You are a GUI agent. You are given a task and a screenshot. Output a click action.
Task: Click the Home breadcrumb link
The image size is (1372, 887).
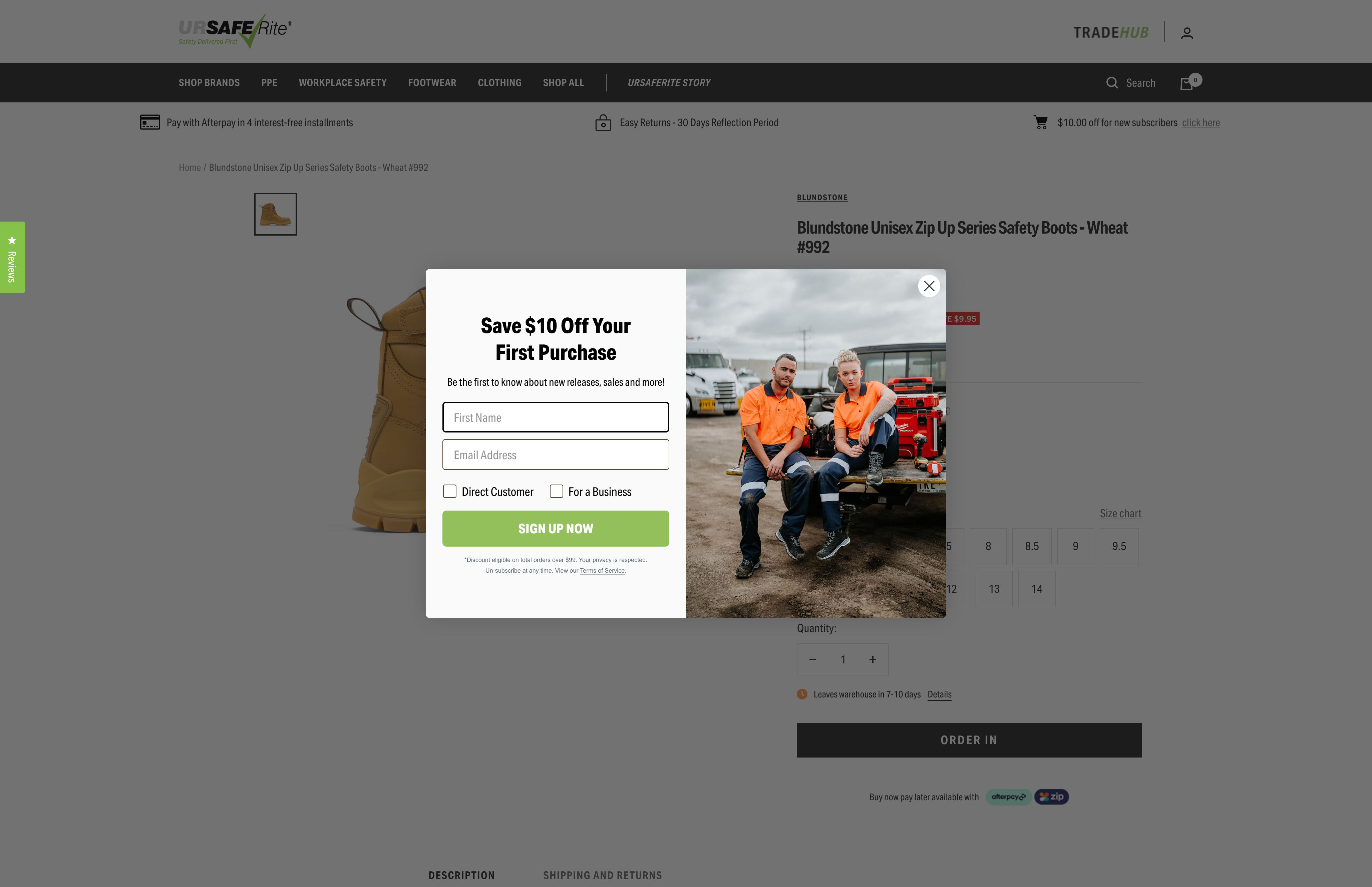(190, 167)
